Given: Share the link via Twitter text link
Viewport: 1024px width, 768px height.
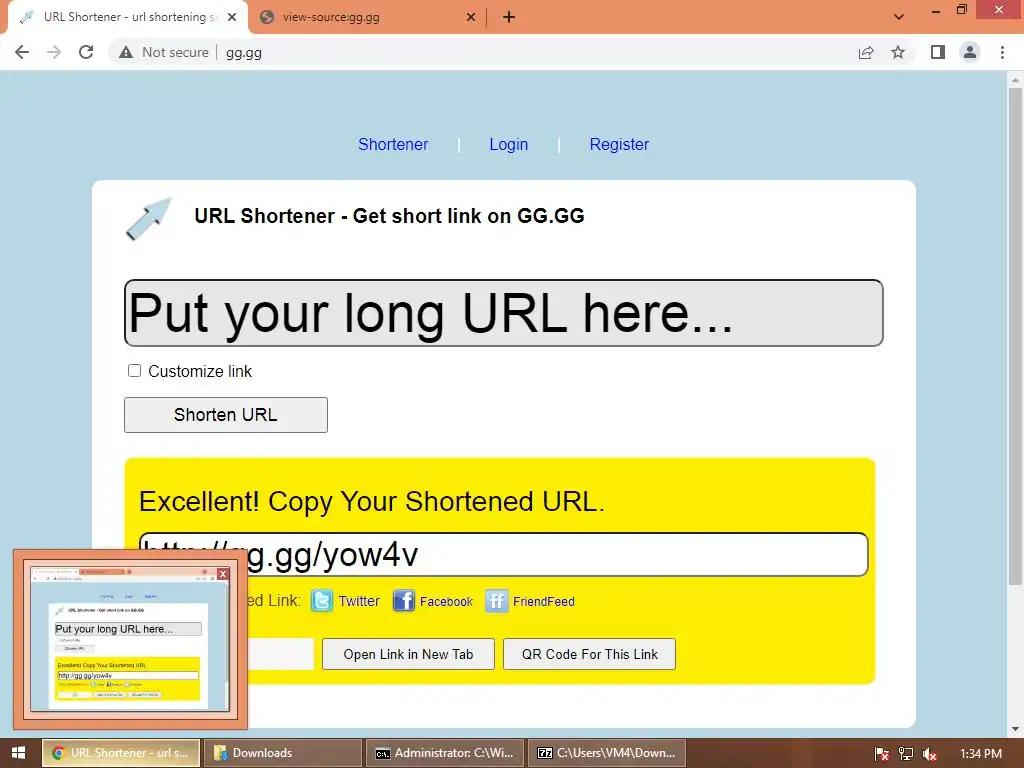Looking at the screenshot, I should 359,601.
